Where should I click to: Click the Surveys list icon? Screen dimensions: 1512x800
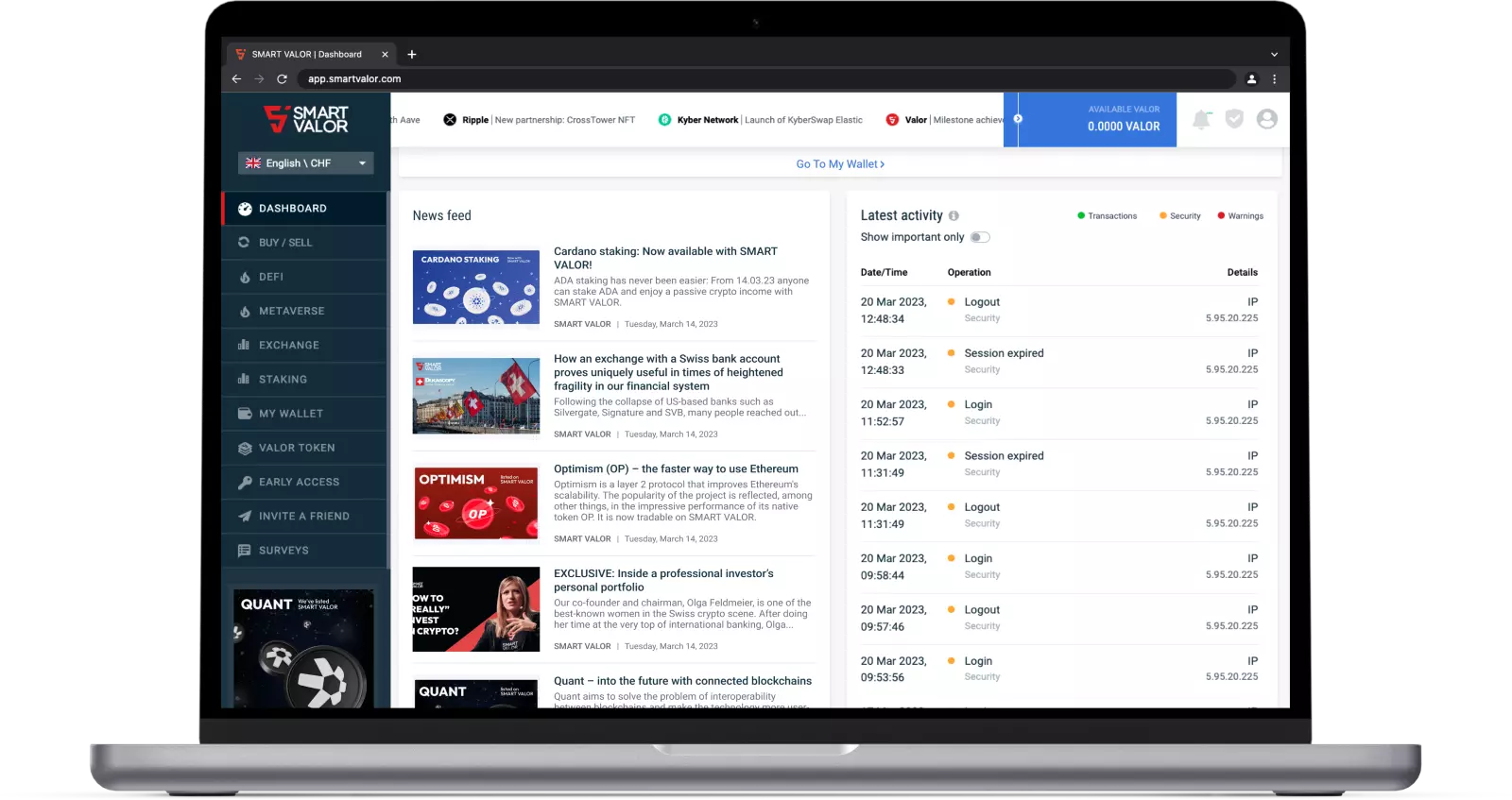click(x=245, y=551)
